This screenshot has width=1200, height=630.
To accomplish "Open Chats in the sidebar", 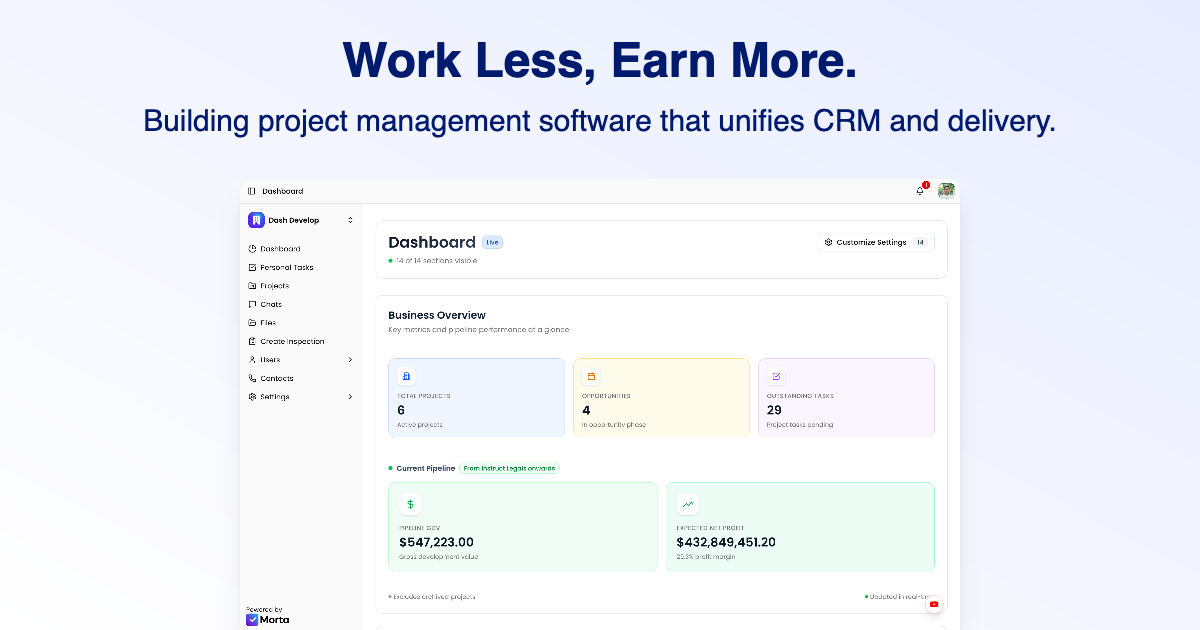I will [270, 304].
